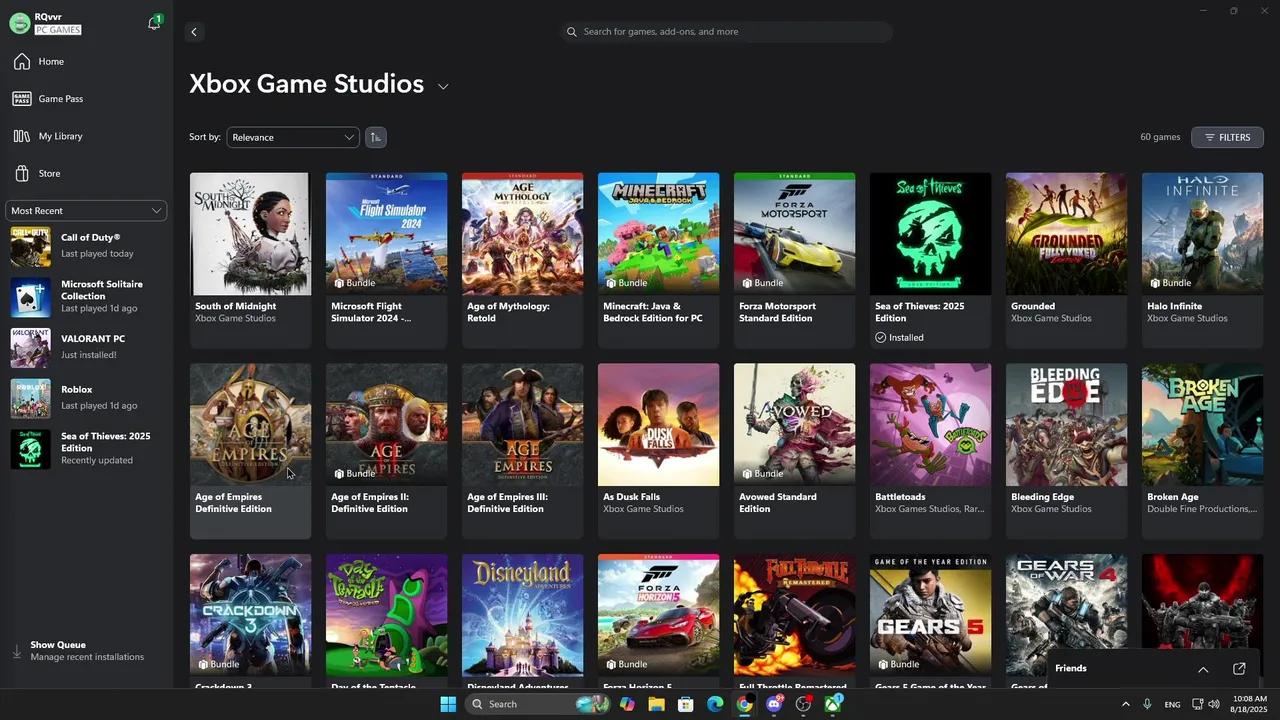This screenshot has height=720, width=1280.
Task: Open Copilot from the taskbar
Action: (627, 704)
